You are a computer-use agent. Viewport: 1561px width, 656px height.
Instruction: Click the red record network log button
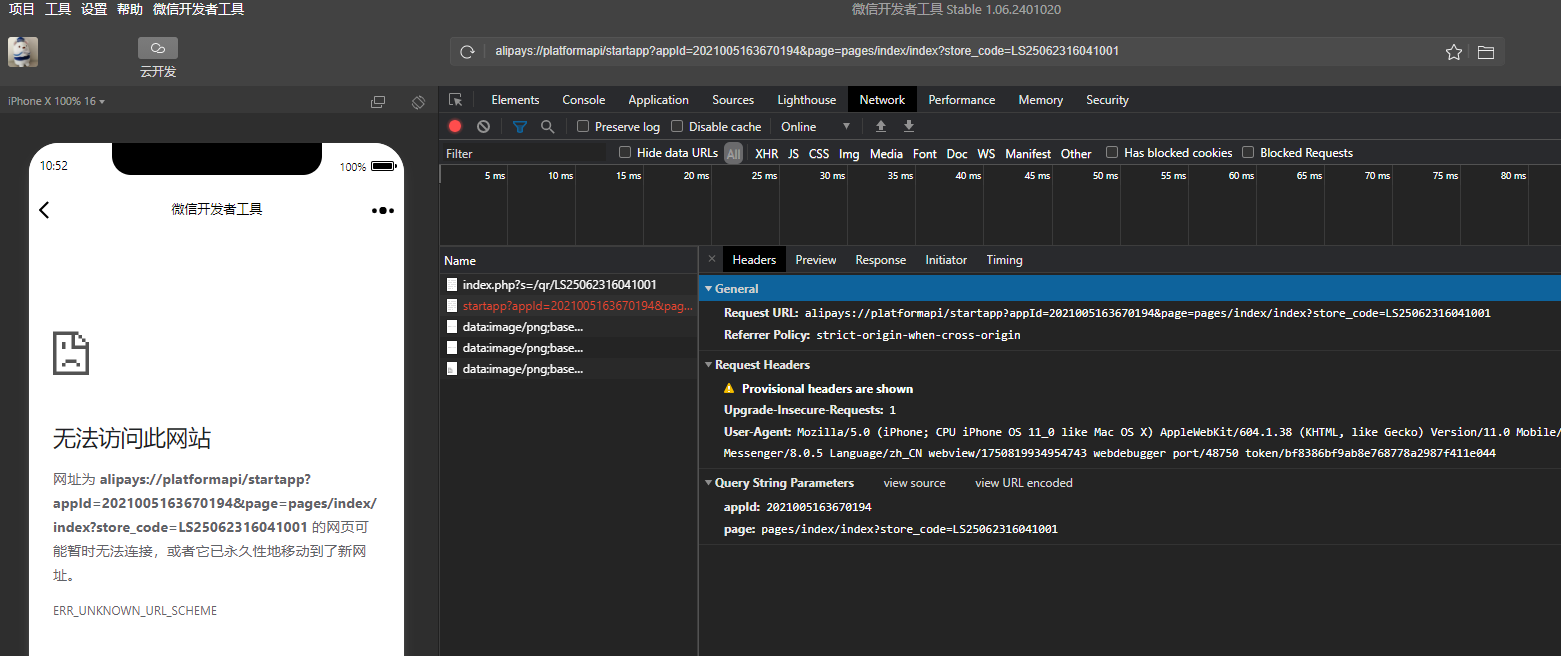[455, 127]
